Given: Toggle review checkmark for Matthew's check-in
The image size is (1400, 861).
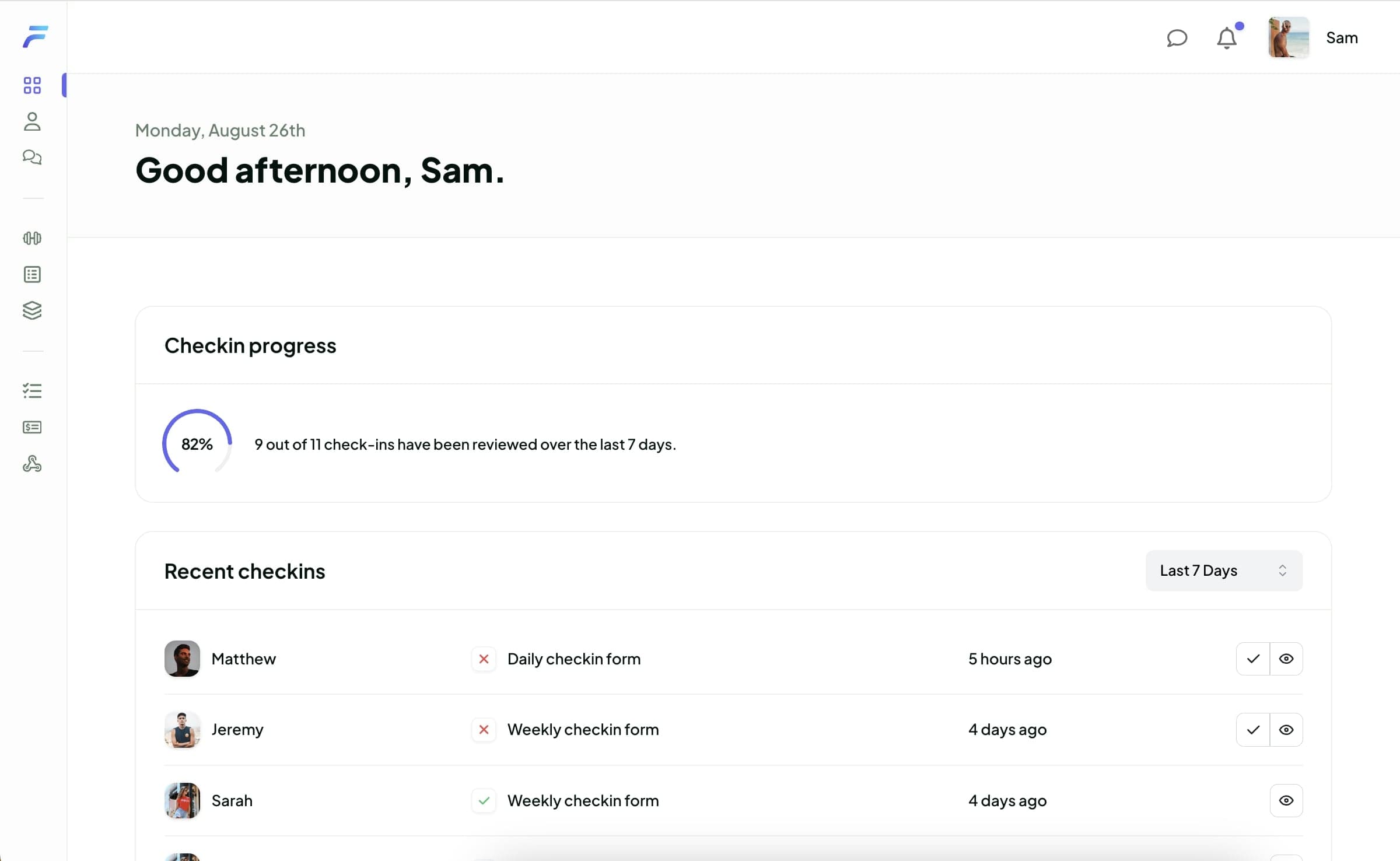Looking at the screenshot, I should tap(1253, 658).
